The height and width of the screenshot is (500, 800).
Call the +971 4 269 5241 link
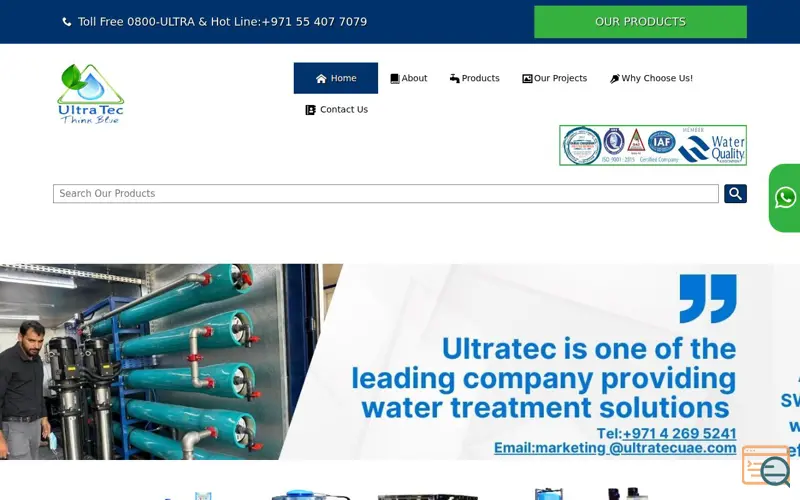click(679, 433)
